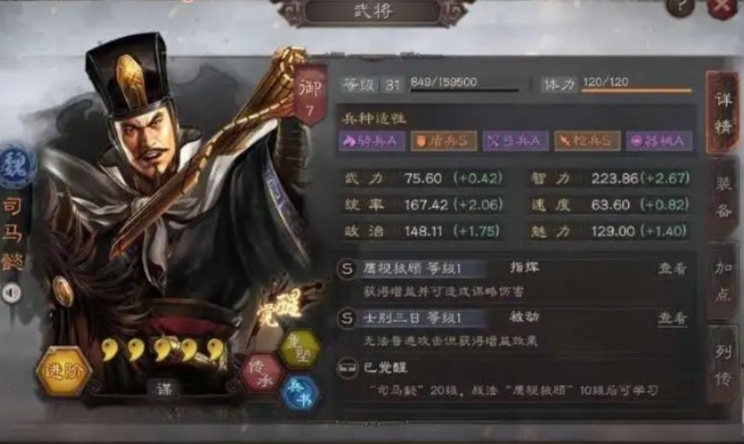
Task: Click 查看 link for 士别三日
Action: coord(672,318)
